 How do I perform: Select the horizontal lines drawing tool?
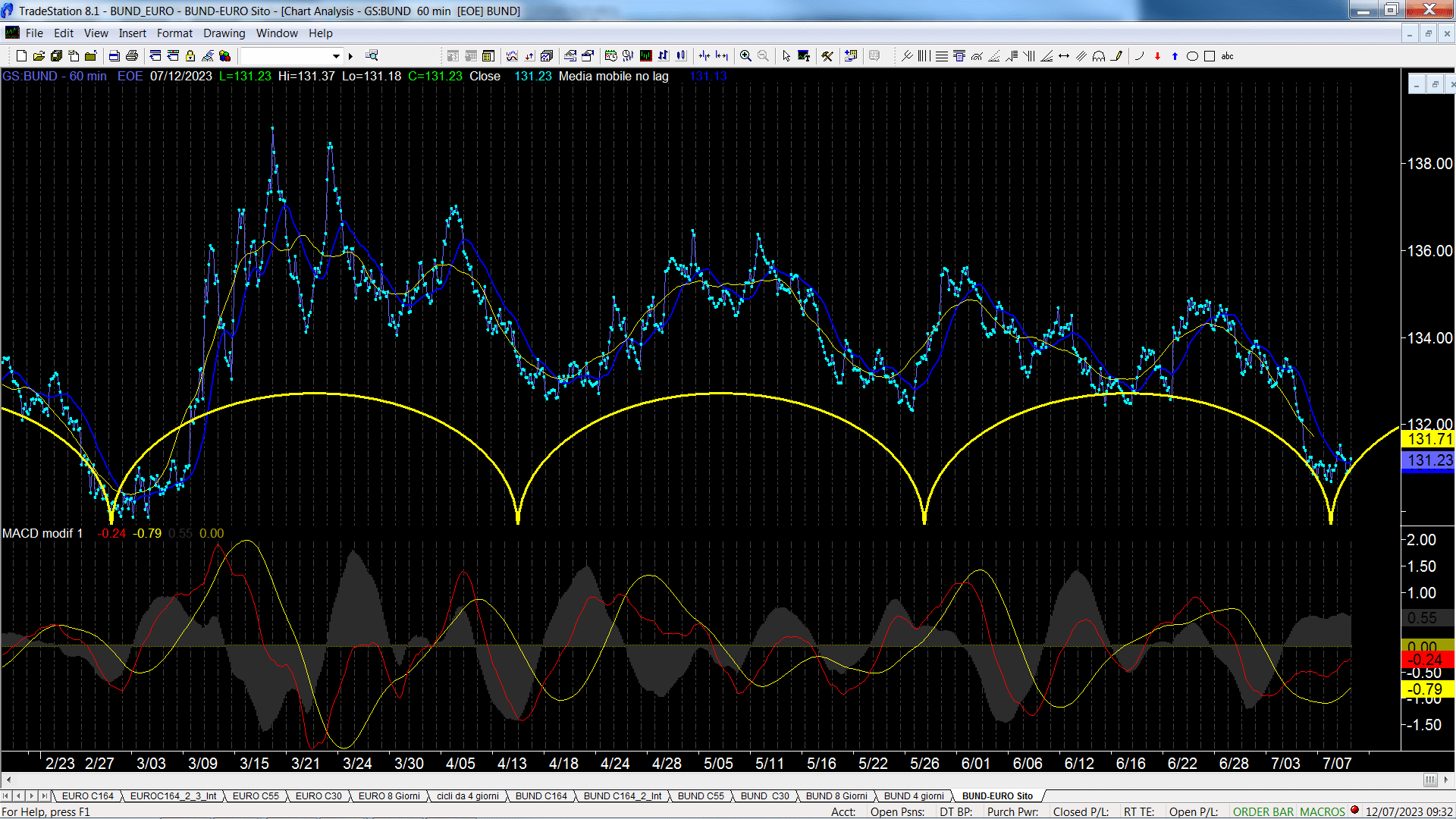(942, 55)
